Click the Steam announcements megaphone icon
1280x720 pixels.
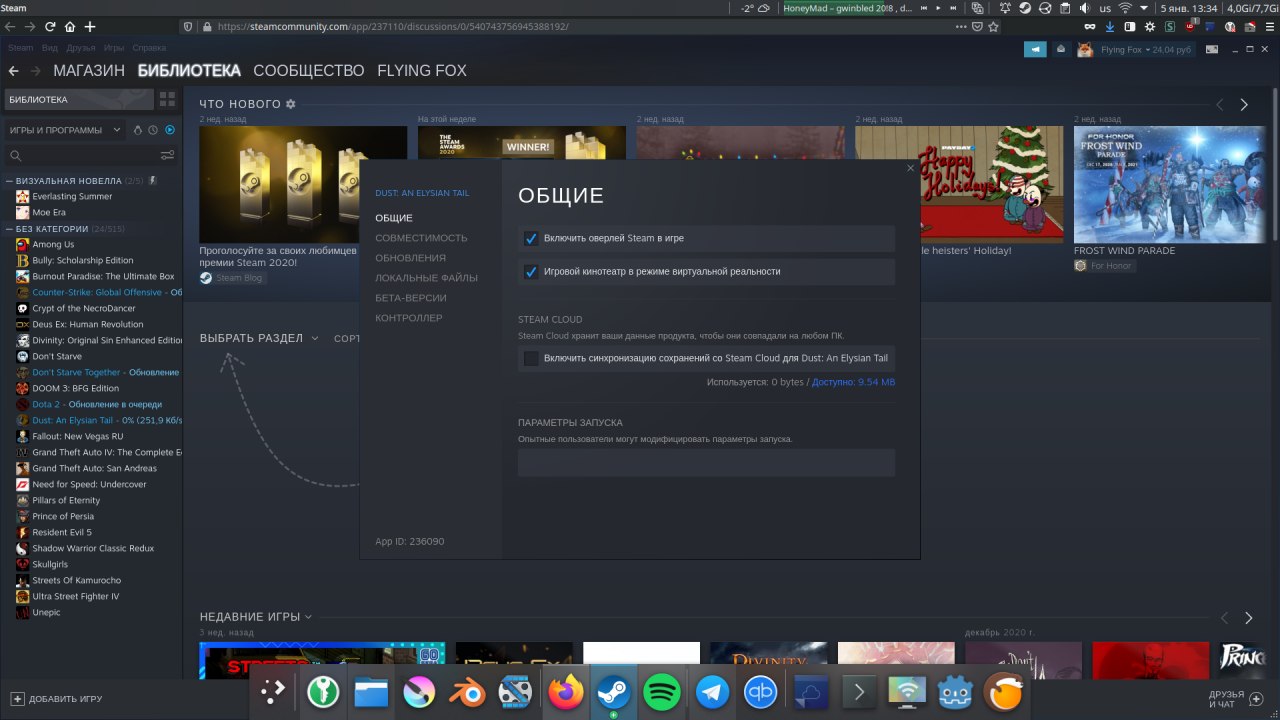click(x=1035, y=49)
